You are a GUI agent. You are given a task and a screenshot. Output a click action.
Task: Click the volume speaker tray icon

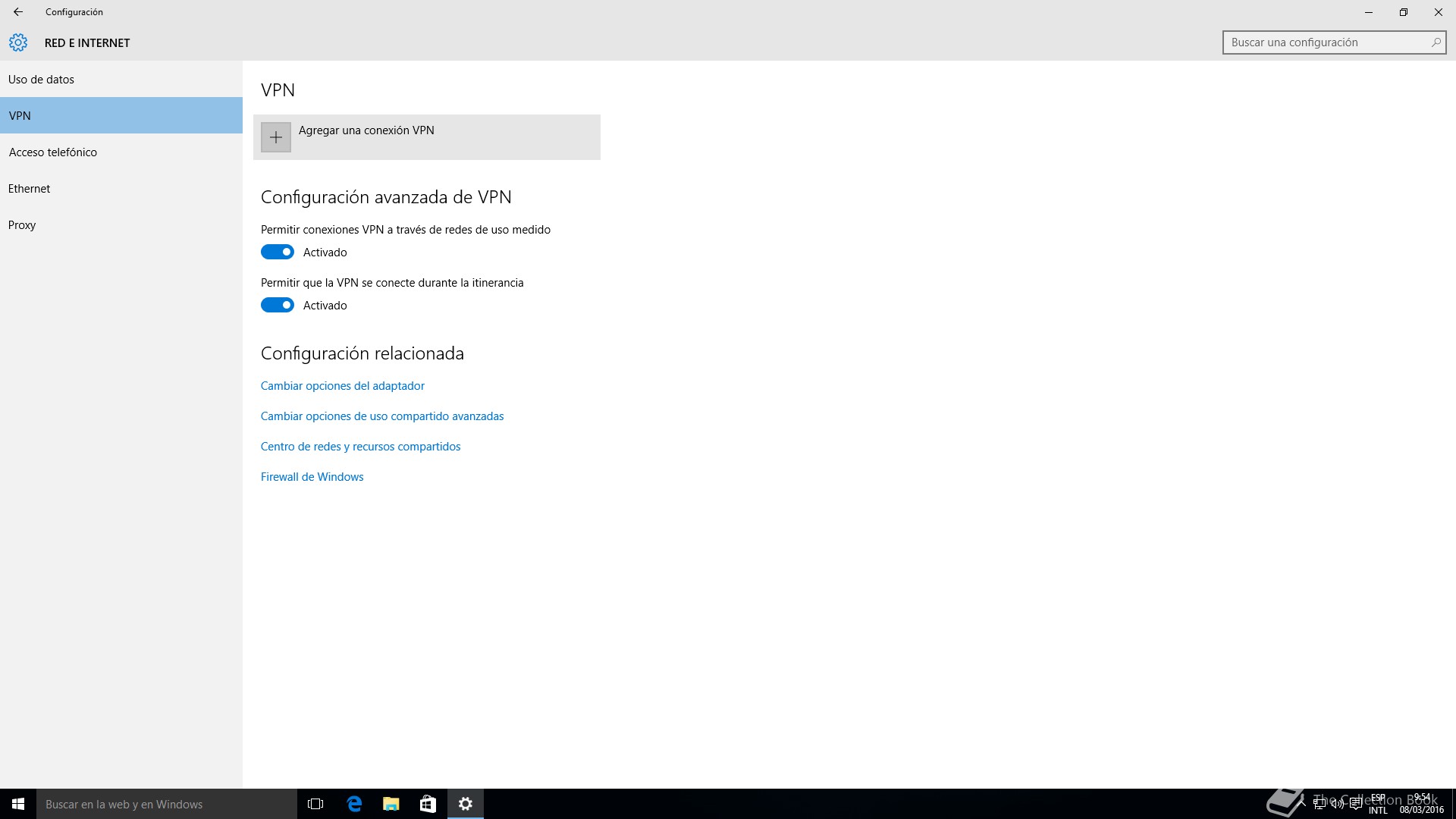pyautogui.click(x=1337, y=805)
